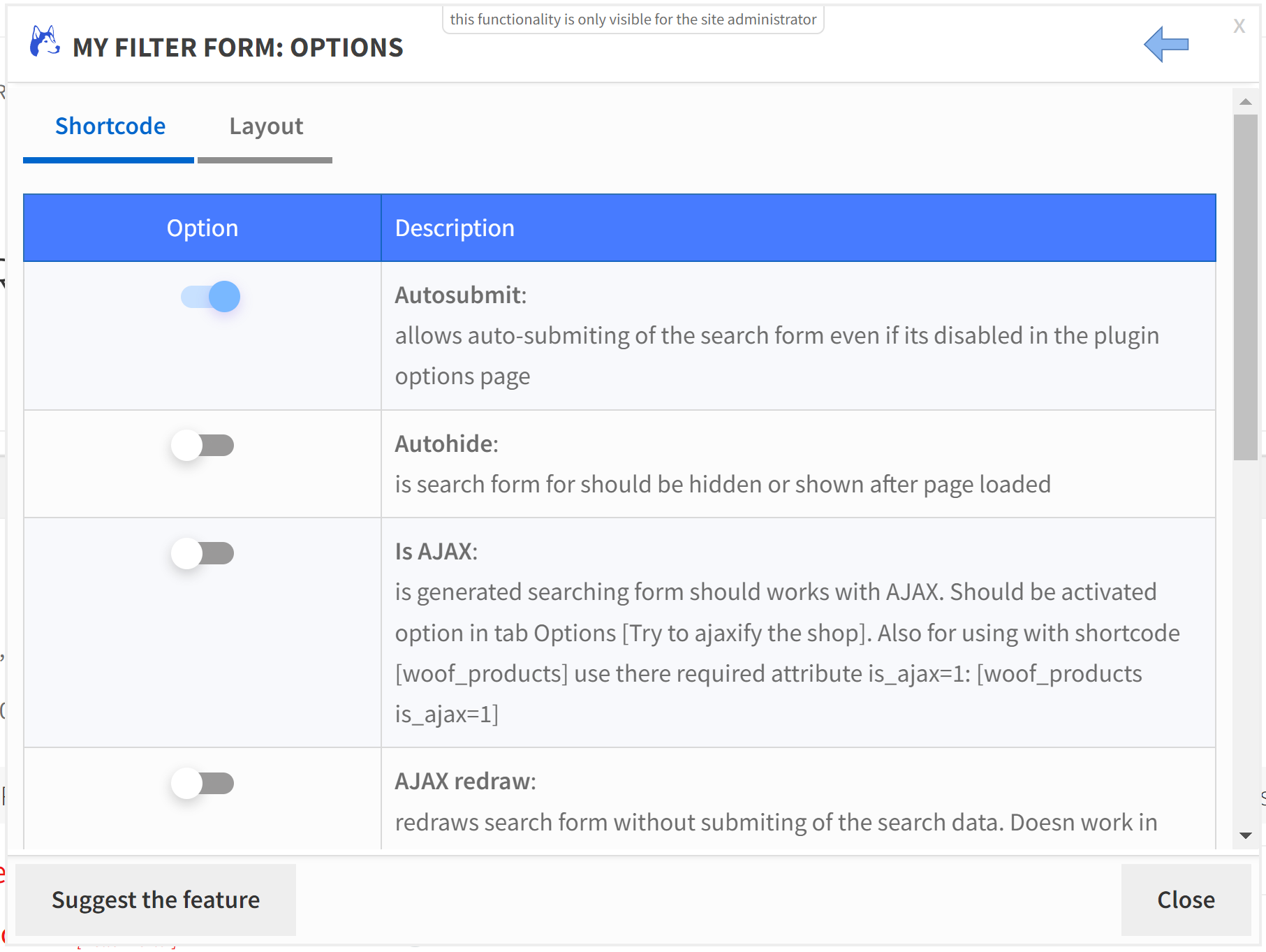Click the Is AJAX description text
1266x952 pixels.
[x=787, y=653]
